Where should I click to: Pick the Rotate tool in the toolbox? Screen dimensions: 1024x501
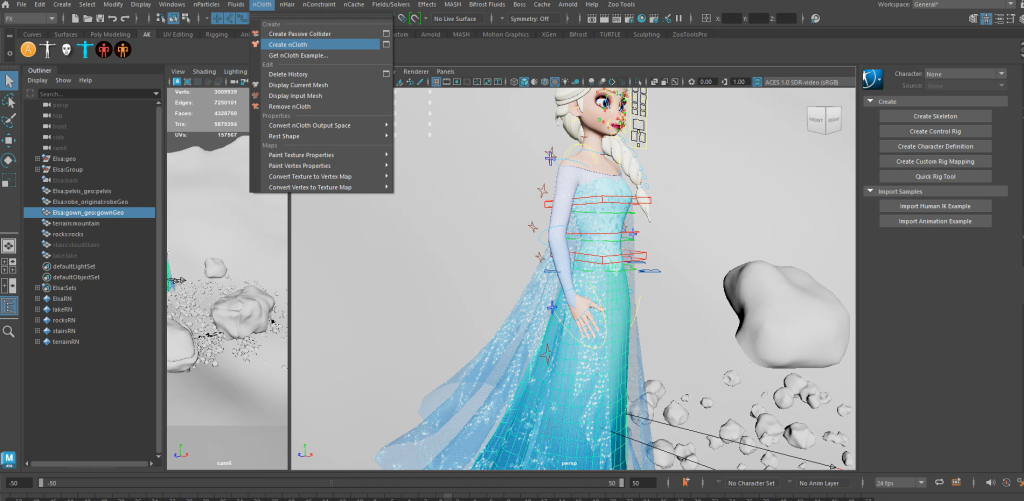click(9, 160)
